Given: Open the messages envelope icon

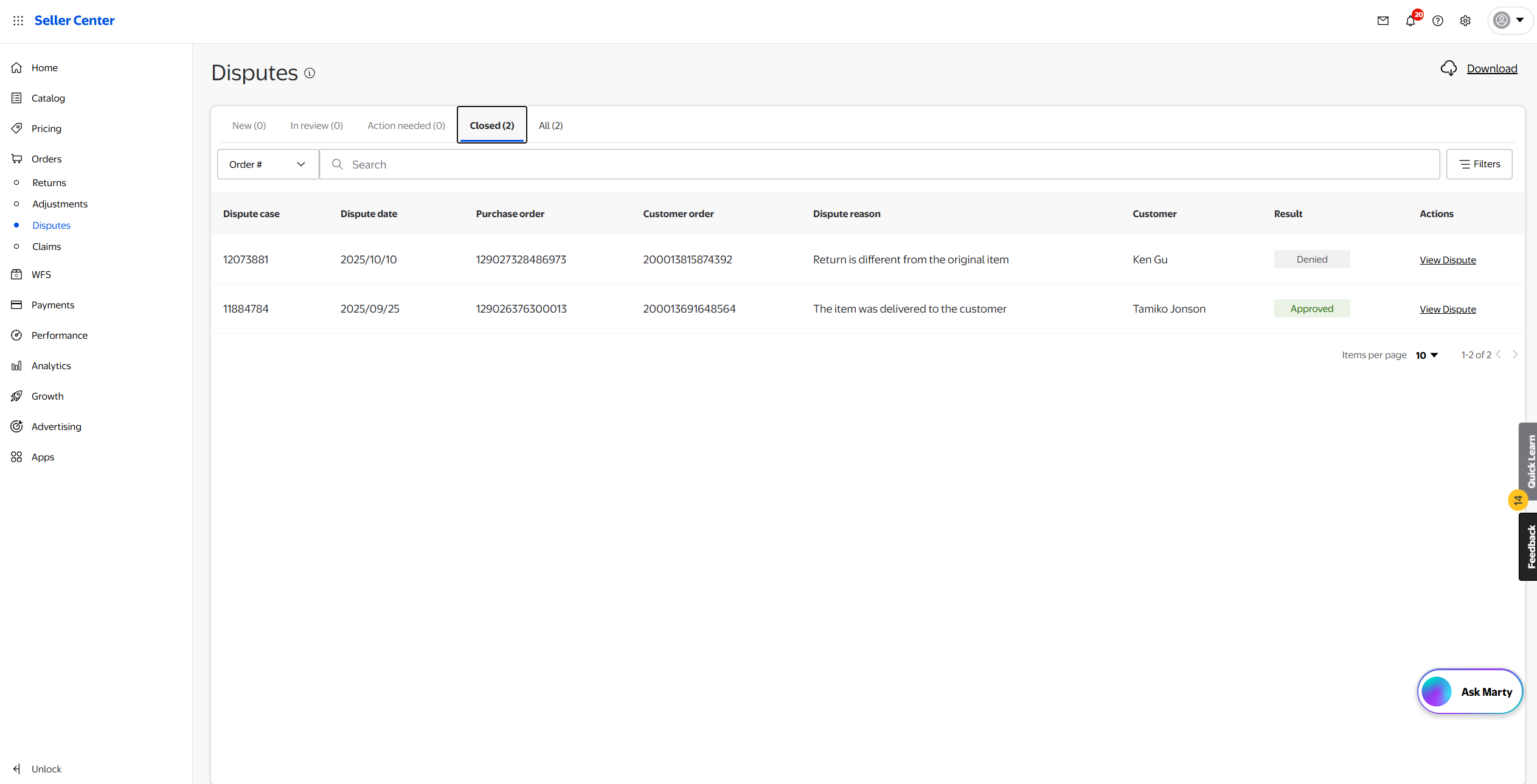Looking at the screenshot, I should tap(1383, 21).
